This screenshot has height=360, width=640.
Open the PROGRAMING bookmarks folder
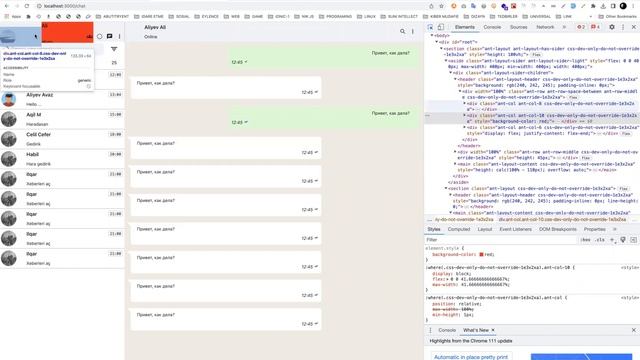coord(335,16)
